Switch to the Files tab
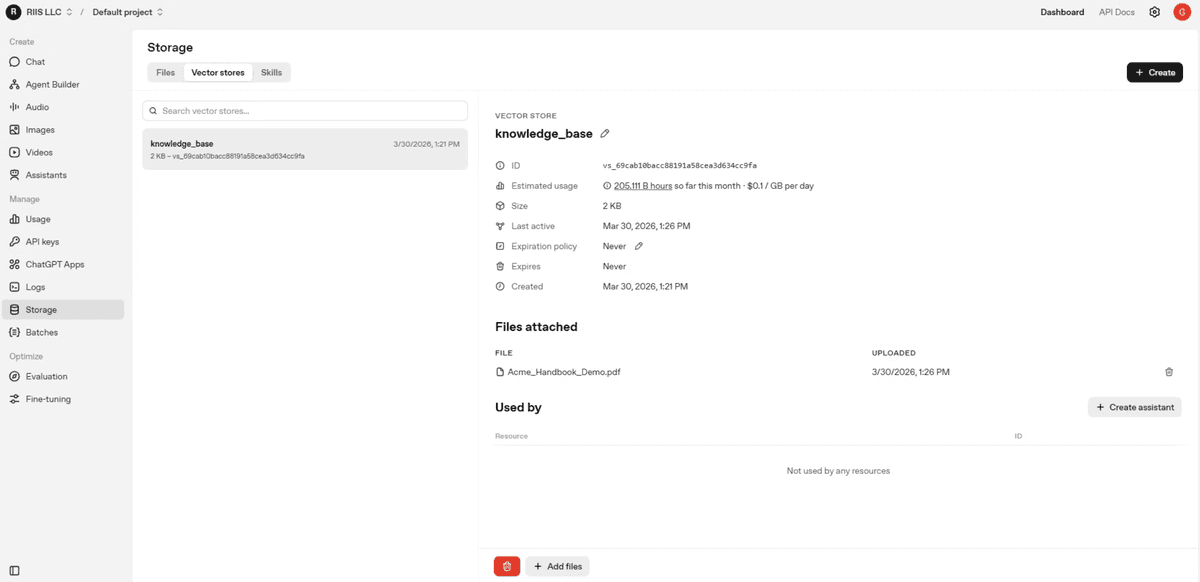Image resolution: width=1200 pixels, height=582 pixels. click(x=165, y=72)
